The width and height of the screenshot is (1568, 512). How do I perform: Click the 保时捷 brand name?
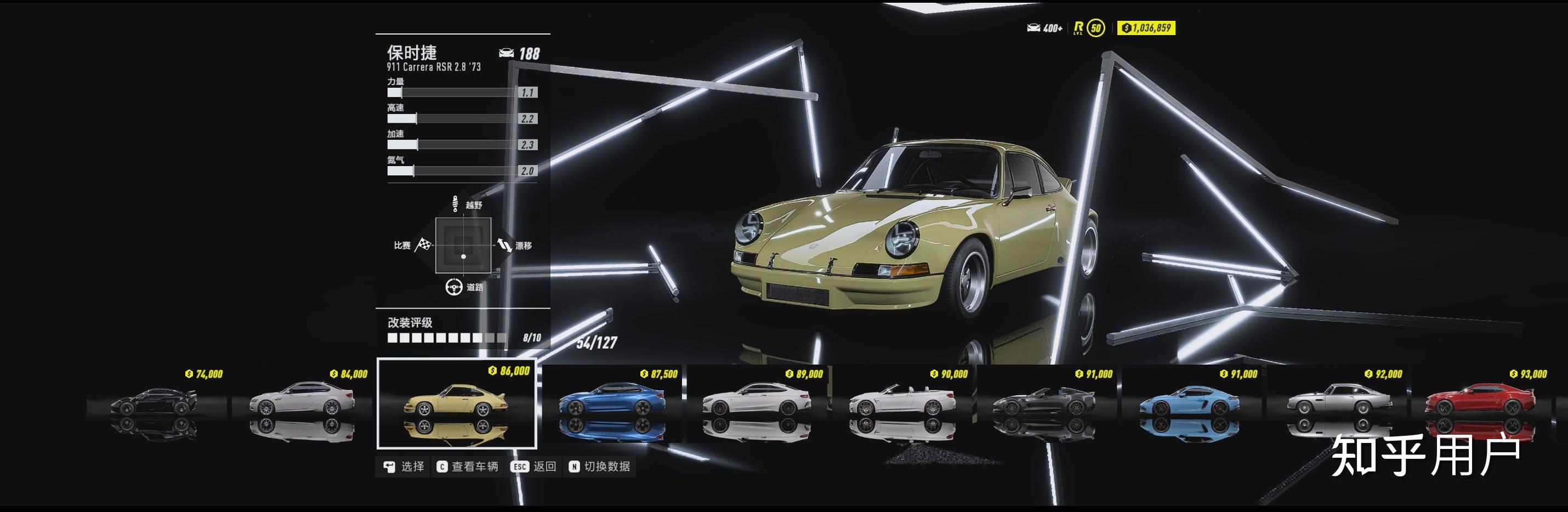pyautogui.click(x=412, y=53)
